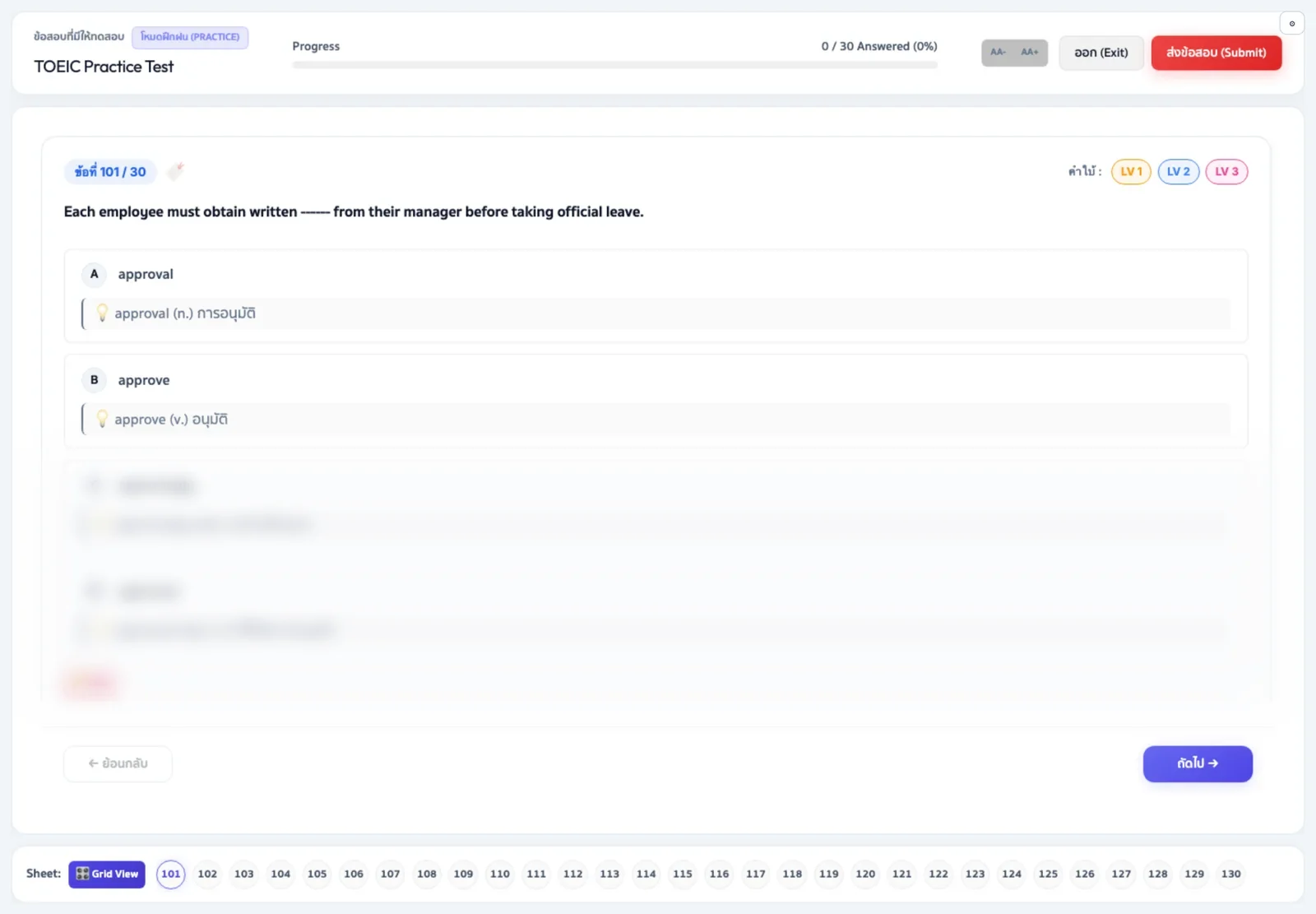Click the bookmark marker icon beside question 101
The image size is (1316, 914).
click(x=175, y=171)
